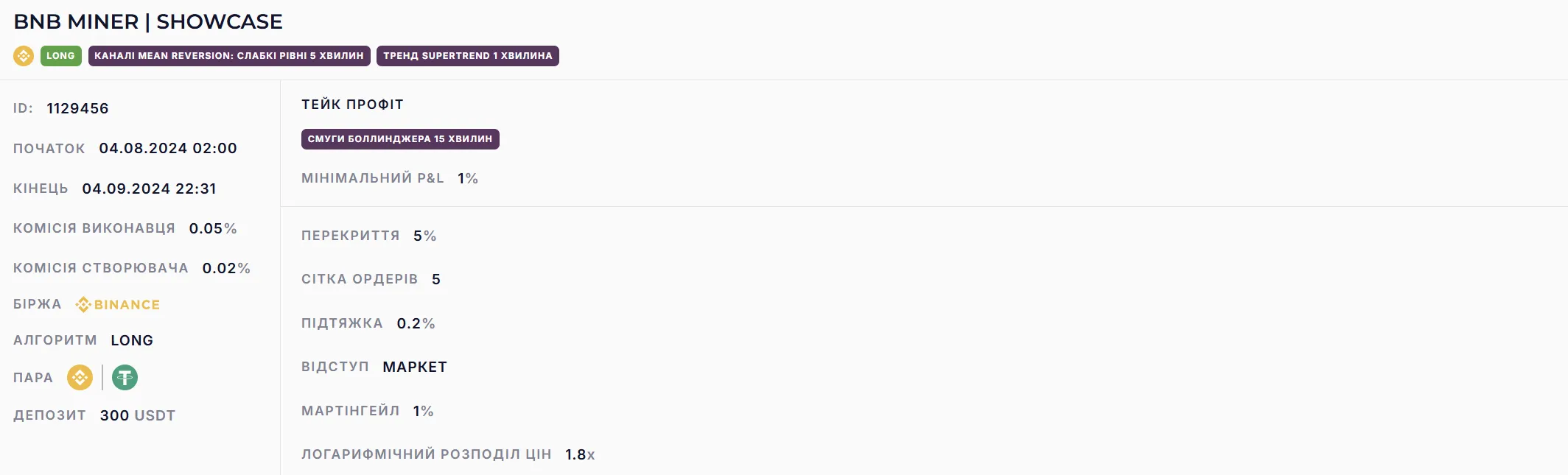This screenshot has height=475, width=1568.
Task: Click the Початок date 04.08.2024 02:00
Action: pos(168,148)
